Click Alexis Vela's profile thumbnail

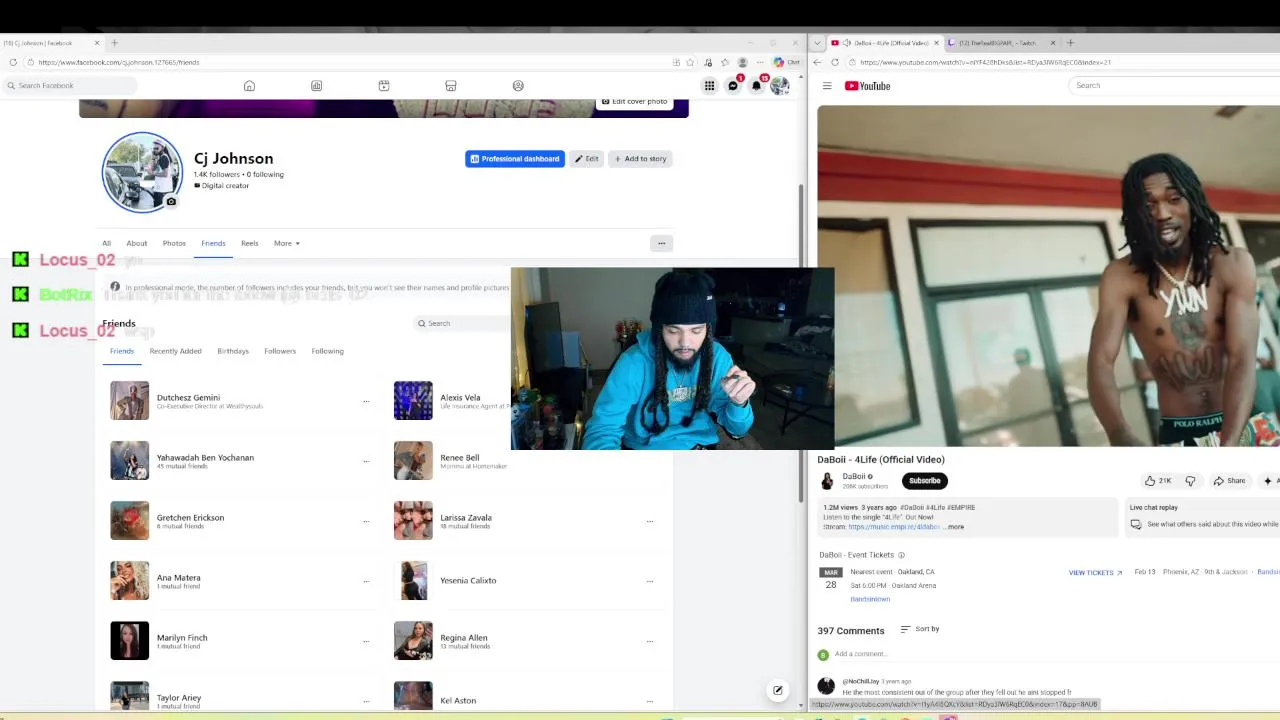(x=413, y=401)
